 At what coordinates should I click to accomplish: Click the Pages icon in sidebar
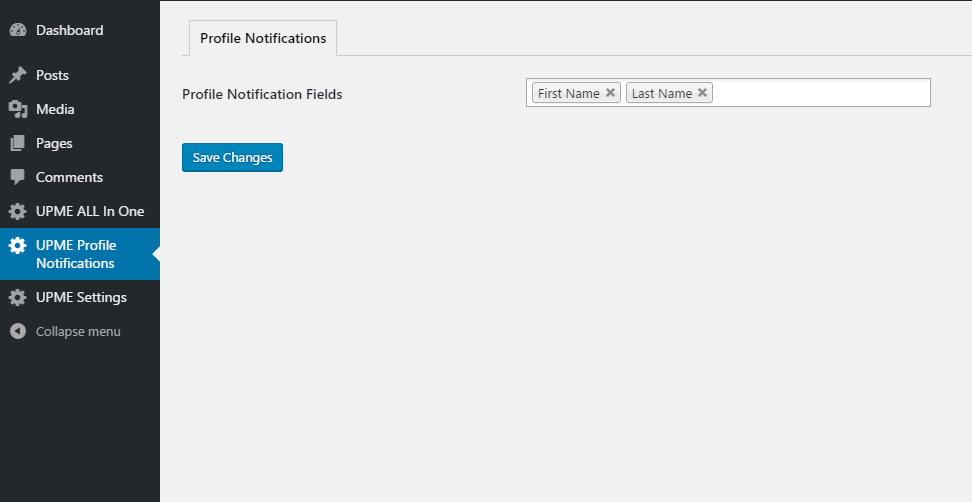coord(18,143)
